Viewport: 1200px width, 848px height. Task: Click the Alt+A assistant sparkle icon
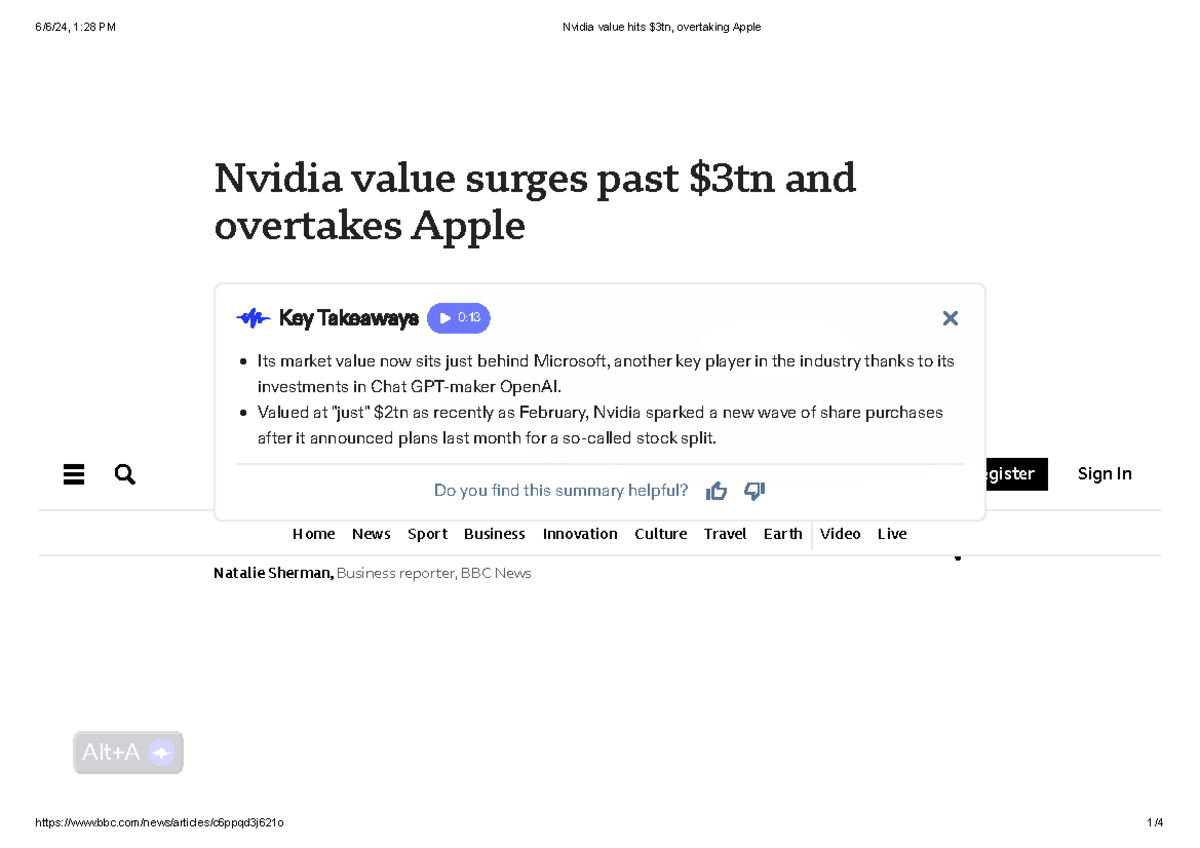pos(160,752)
